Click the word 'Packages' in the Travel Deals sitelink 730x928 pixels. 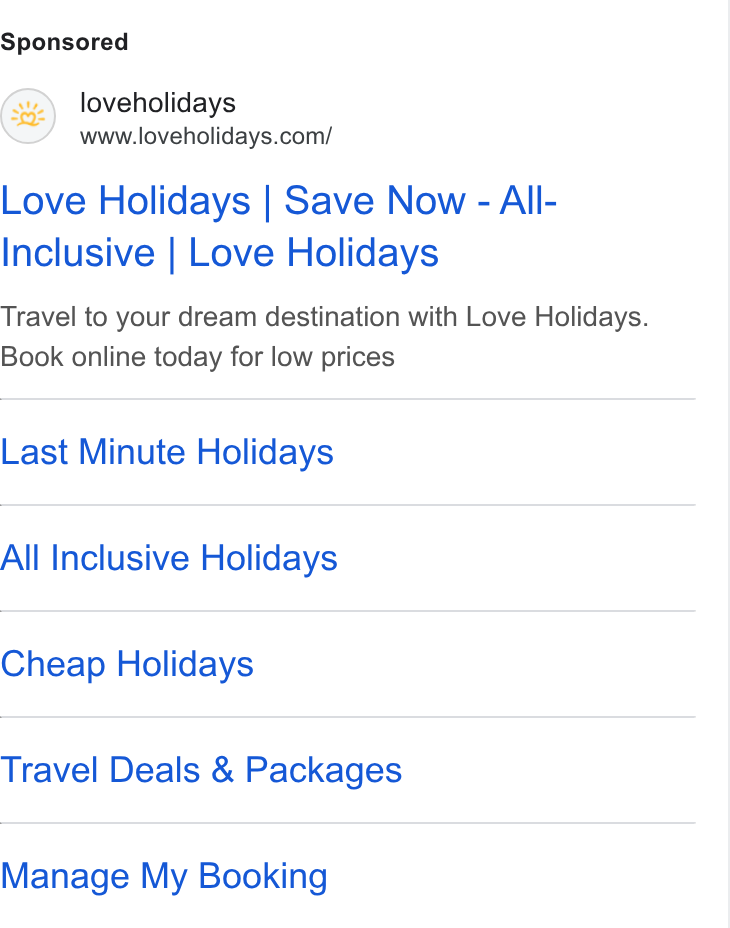click(324, 771)
